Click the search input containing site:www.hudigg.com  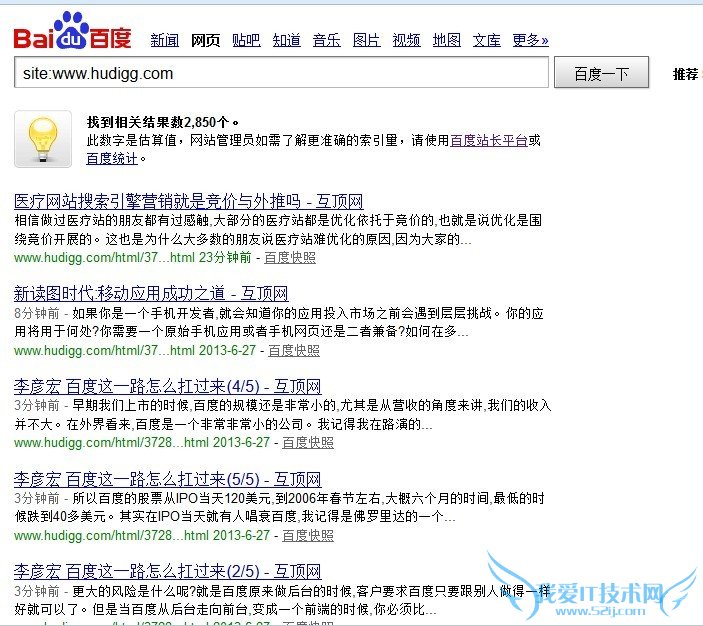point(281,73)
